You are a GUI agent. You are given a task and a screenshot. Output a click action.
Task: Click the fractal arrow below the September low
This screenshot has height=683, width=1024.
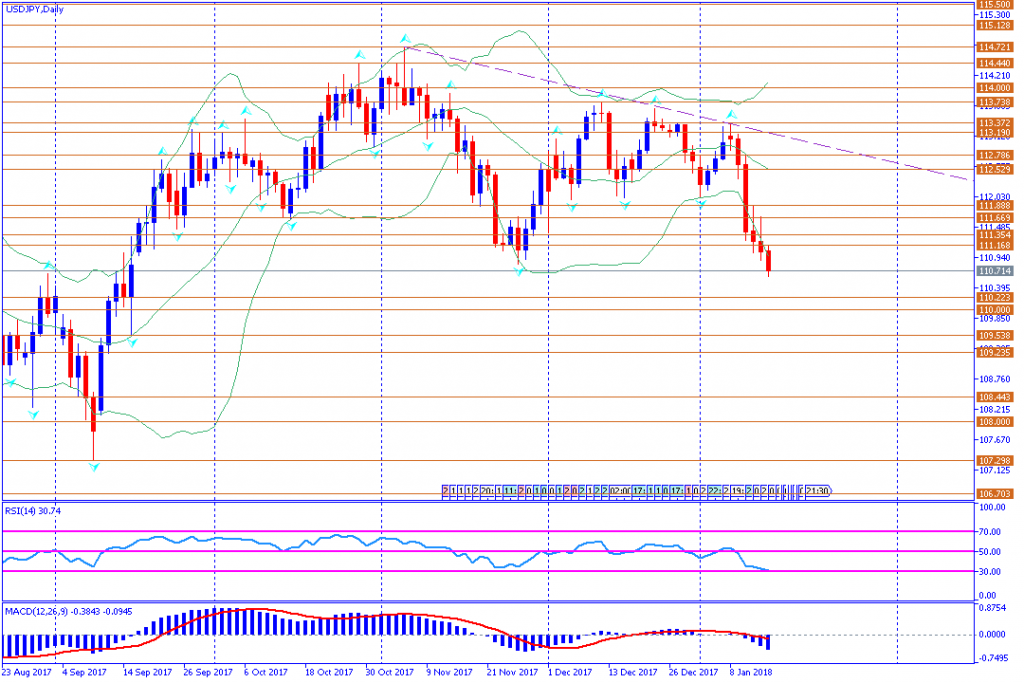pos(94,467)
